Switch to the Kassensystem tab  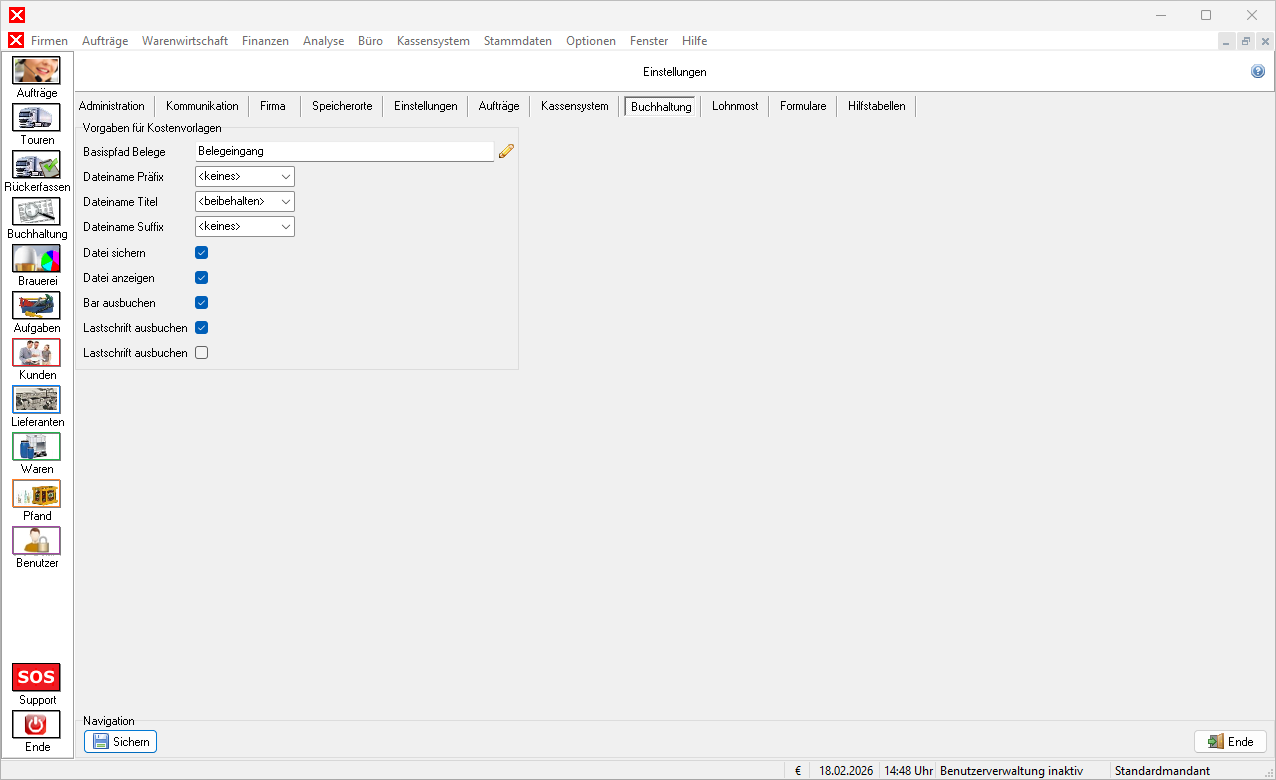tap(574, 106)
